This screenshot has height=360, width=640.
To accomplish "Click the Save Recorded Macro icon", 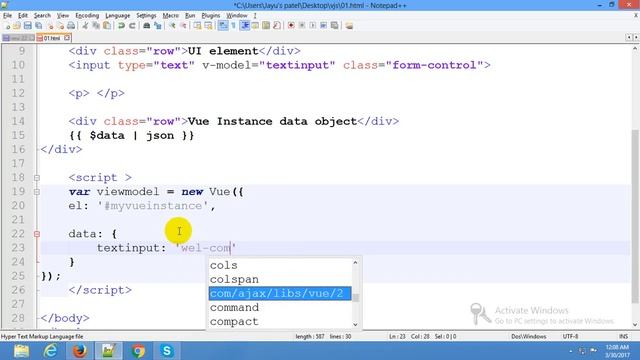I will tap(335, 26).
